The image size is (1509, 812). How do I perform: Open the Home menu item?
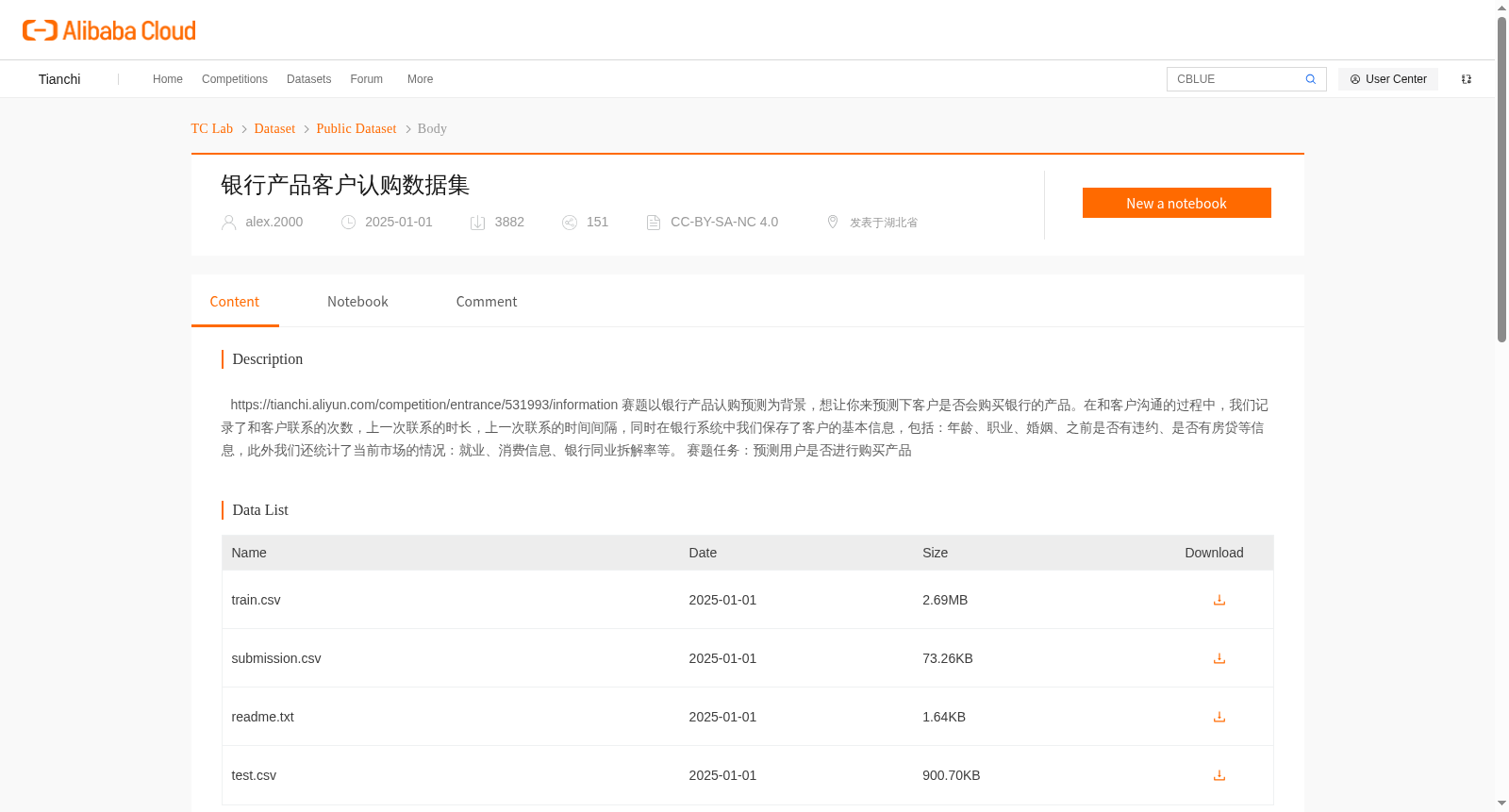tap(168, 79)
